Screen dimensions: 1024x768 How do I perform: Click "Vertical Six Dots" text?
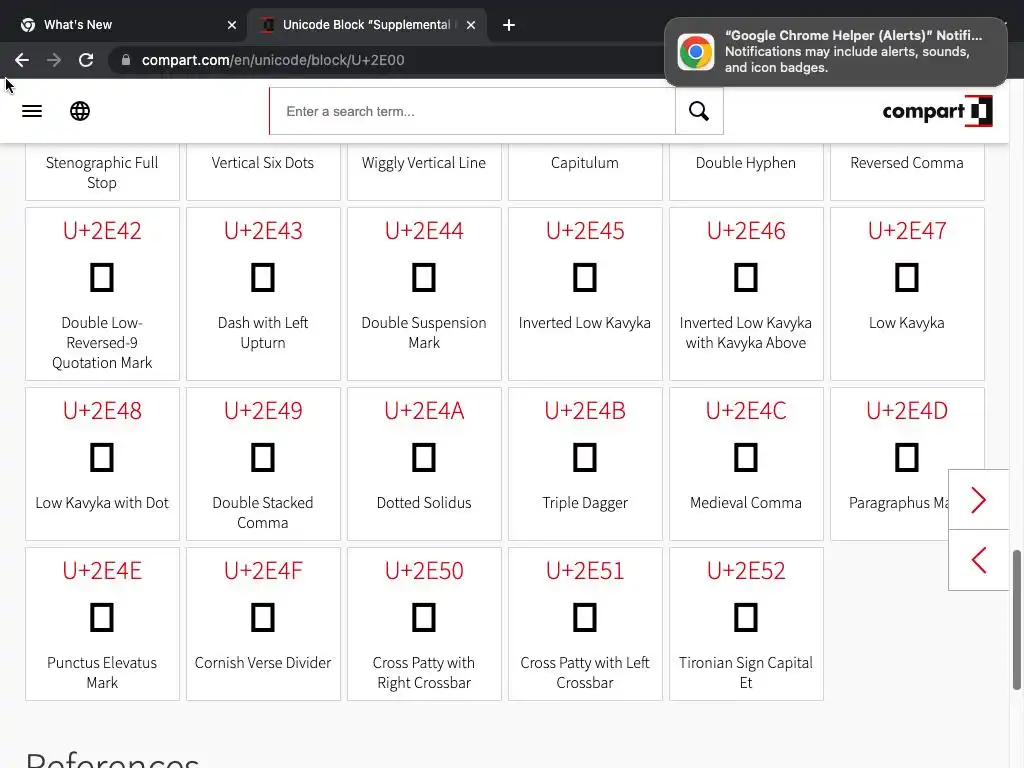(263, 163)
